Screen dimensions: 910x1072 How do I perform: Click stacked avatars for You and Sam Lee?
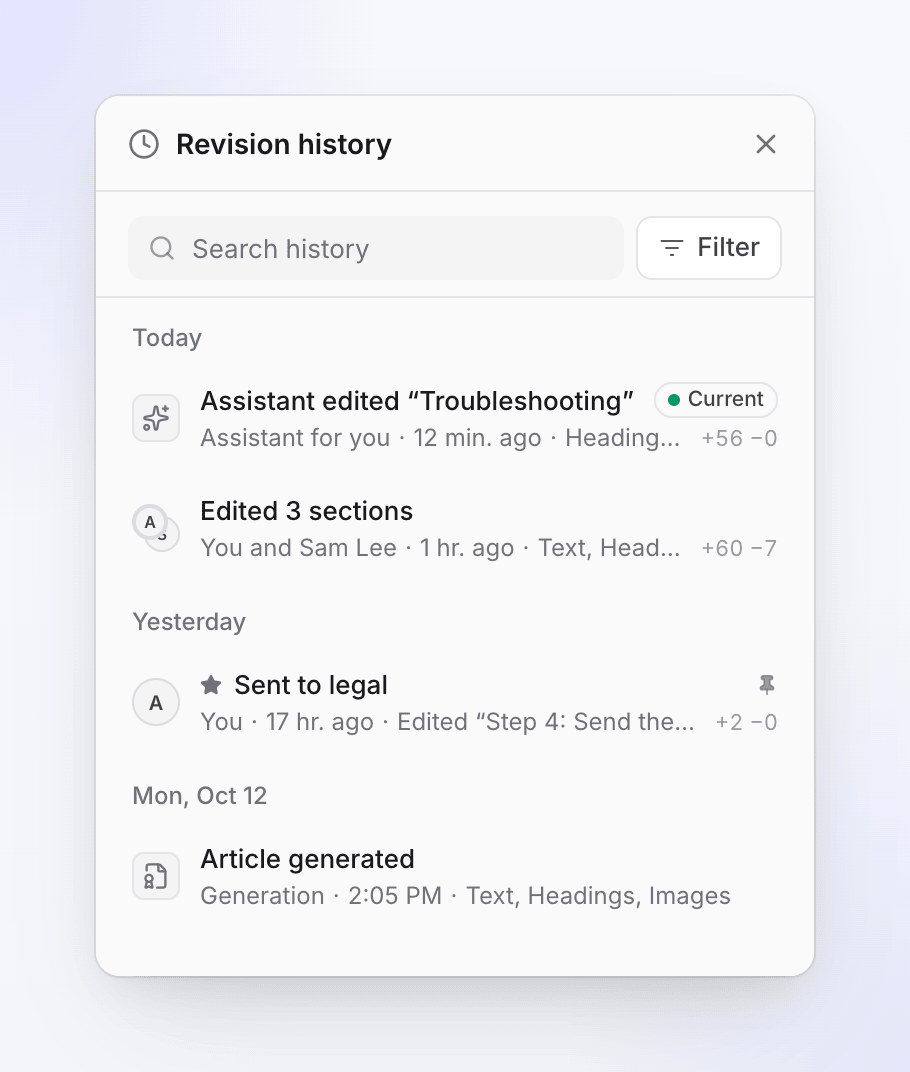coord(156,527)
